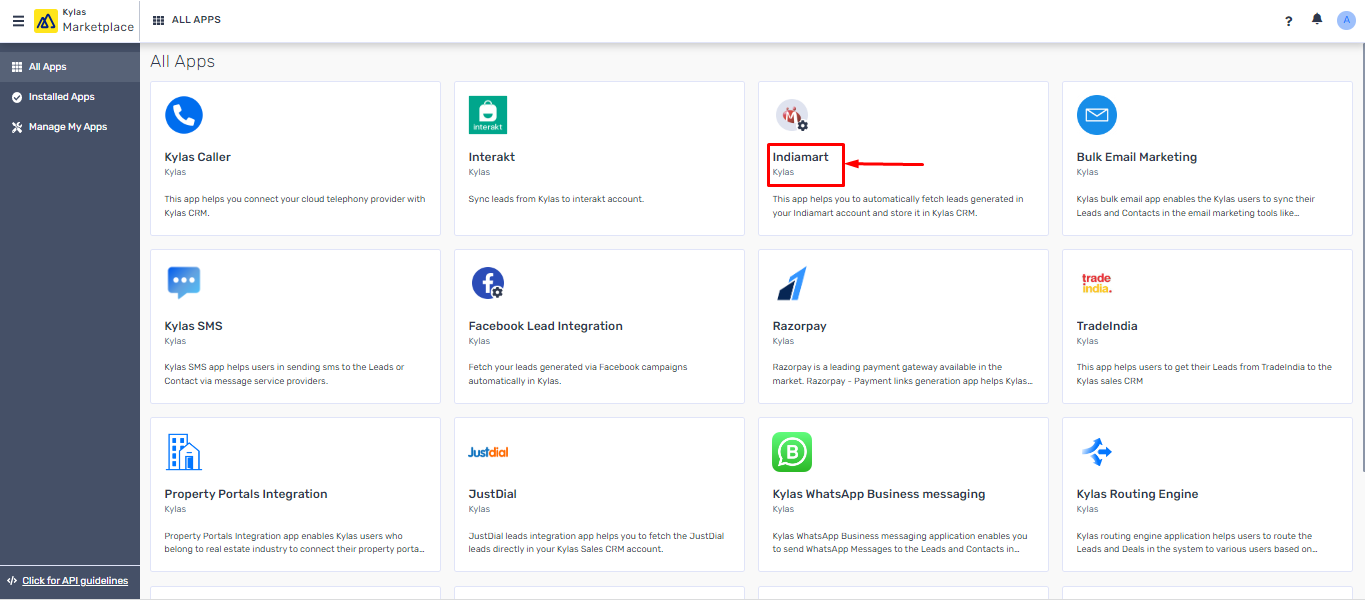Click the WhatsApp Business messaging description

coord(900,542)
